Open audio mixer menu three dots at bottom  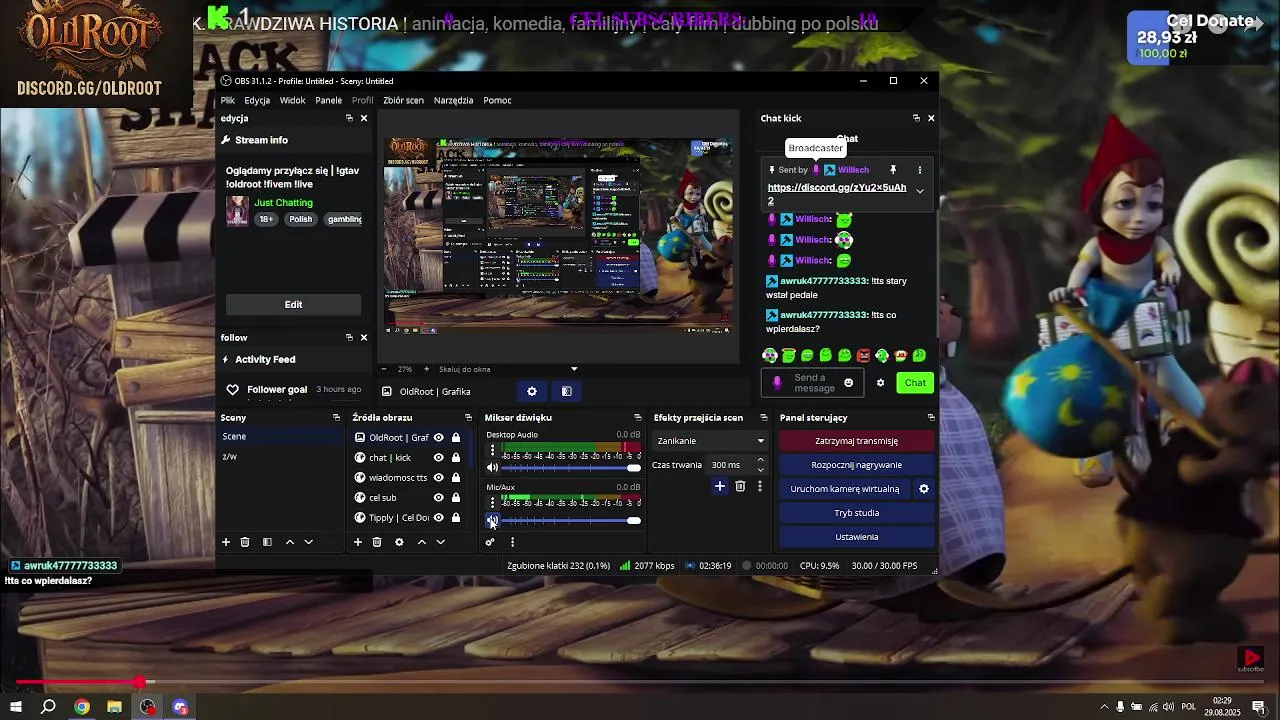tap(512, 542)
